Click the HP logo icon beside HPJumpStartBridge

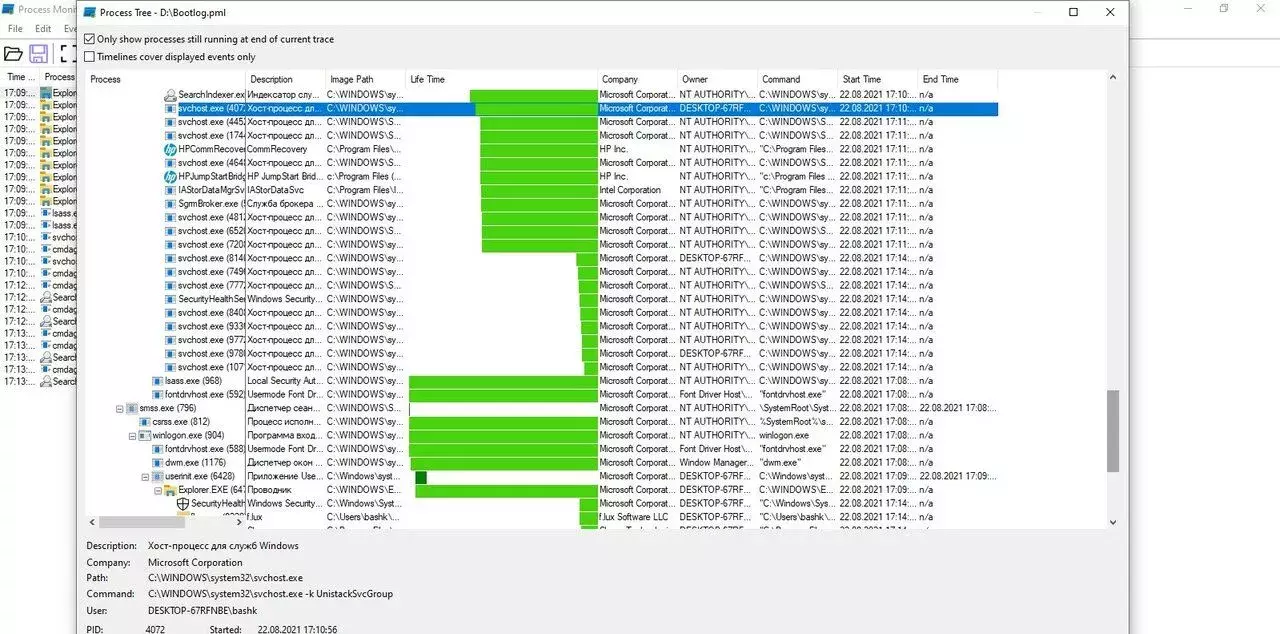(x=171, y=177)
